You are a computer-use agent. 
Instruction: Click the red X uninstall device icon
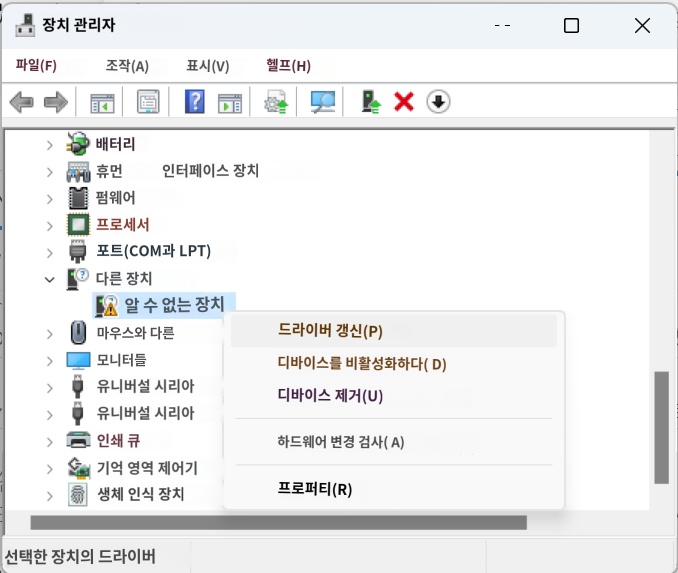coord(404,102)
